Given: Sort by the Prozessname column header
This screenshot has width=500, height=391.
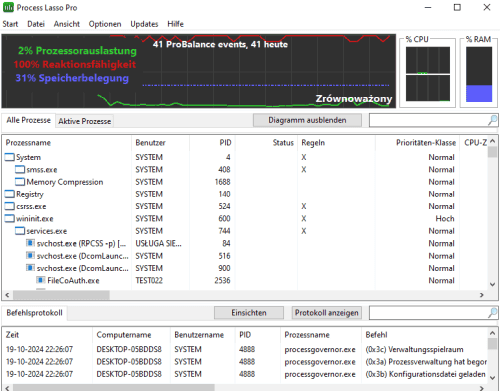Looking at the screenshot, I should click(67, 143).
